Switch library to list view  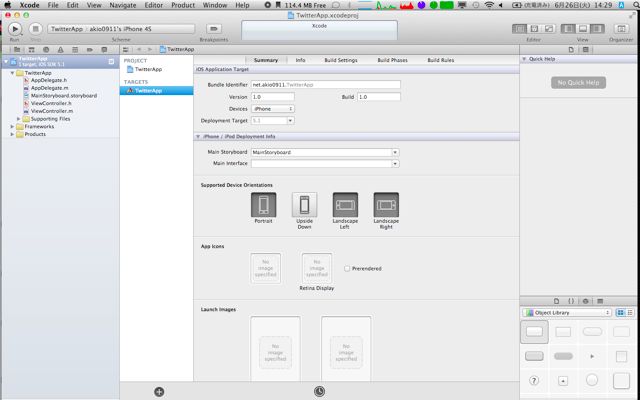[x=630, y=313]
